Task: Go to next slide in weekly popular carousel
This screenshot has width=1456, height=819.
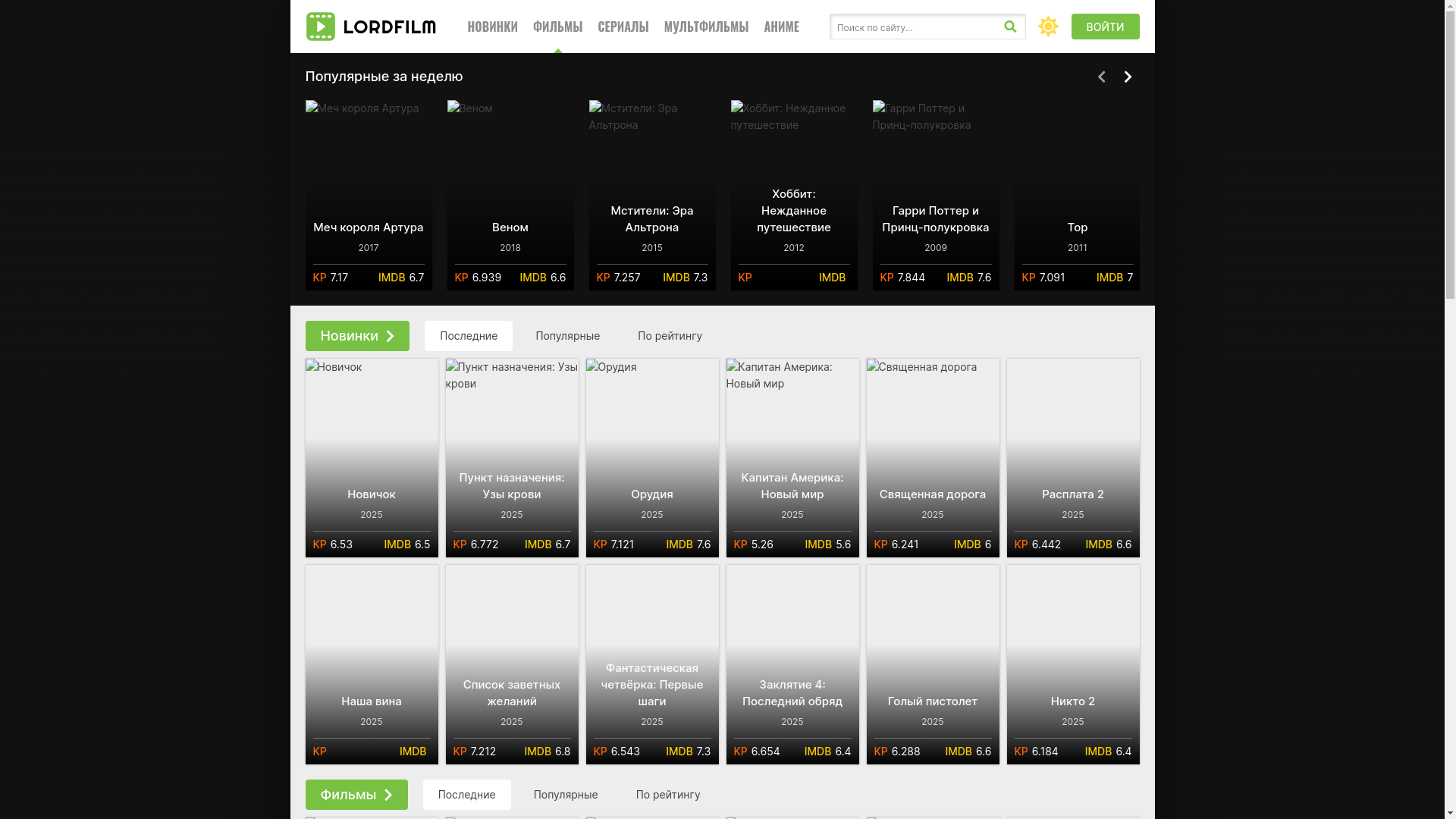Action: pos(1128,77)
